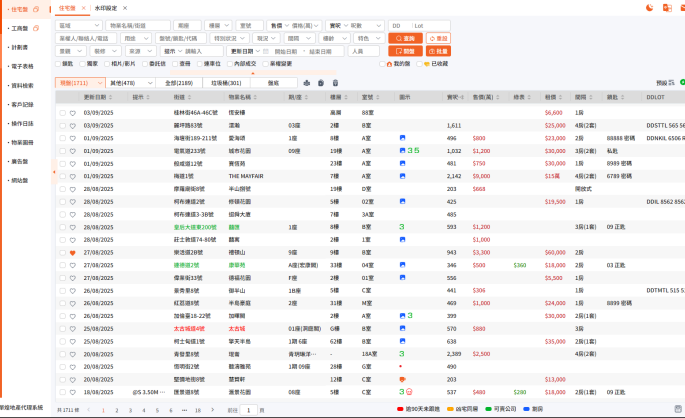This screenshot has width=685, height=418.
Task: Open the 樓層 filter dropdown
Action: click(218, 26)
